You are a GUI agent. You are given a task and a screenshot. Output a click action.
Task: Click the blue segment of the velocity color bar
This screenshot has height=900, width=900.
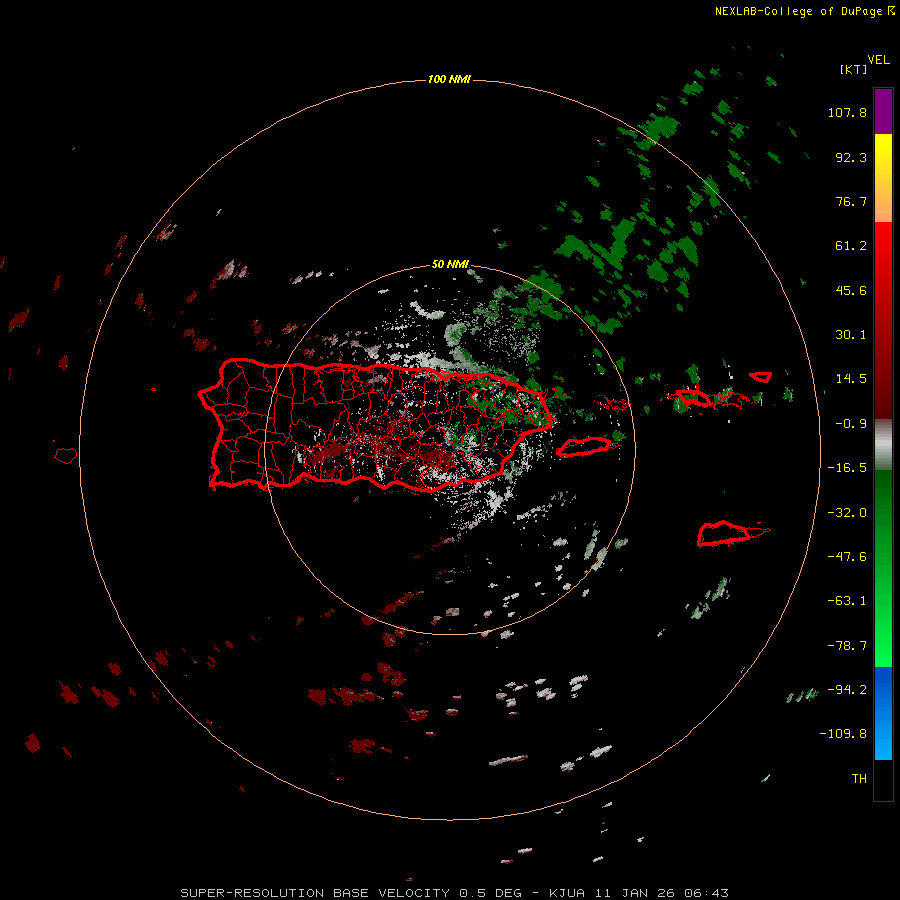pos(883,713)
